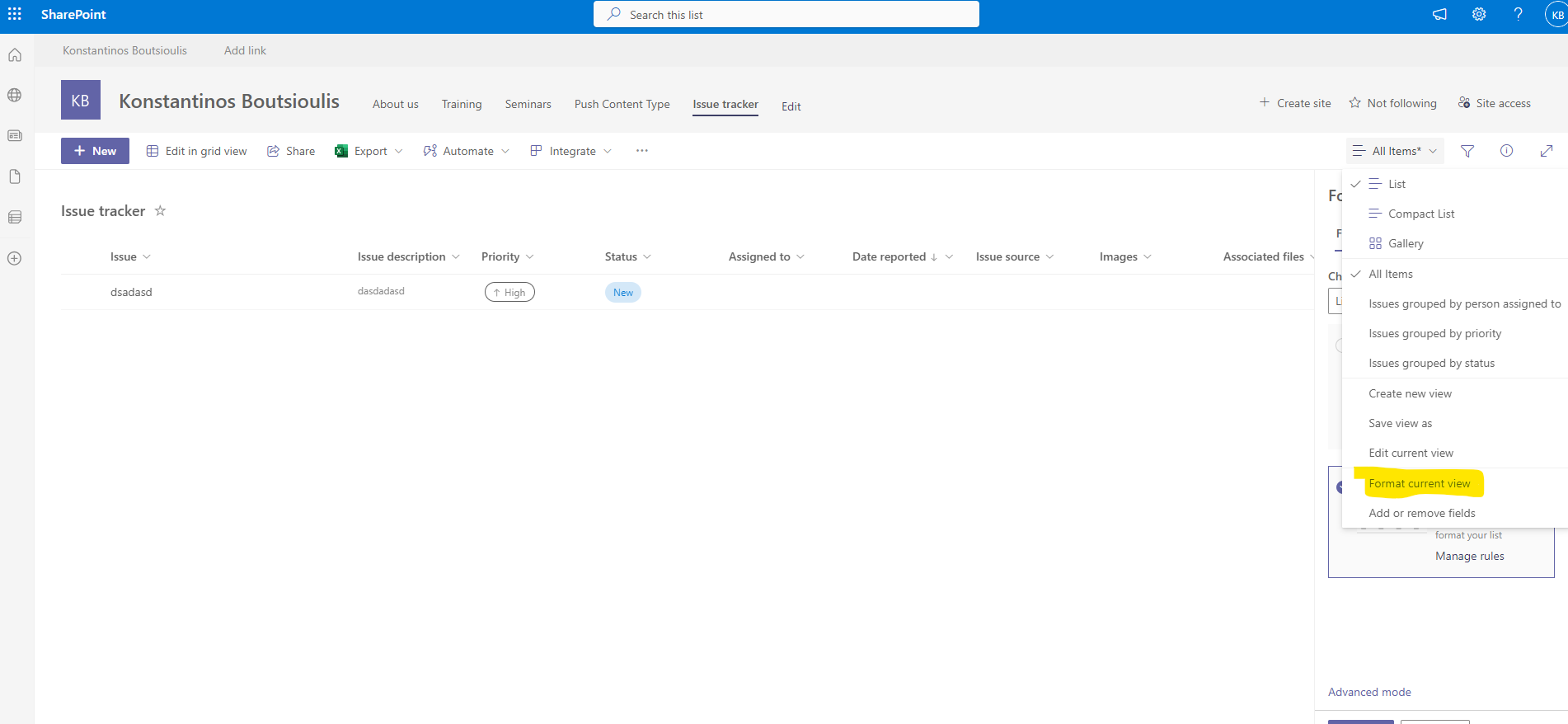This screenshot has height=724, width=1568.
Task: Open the Seminars navigation tab
Action: coord(528,104)
